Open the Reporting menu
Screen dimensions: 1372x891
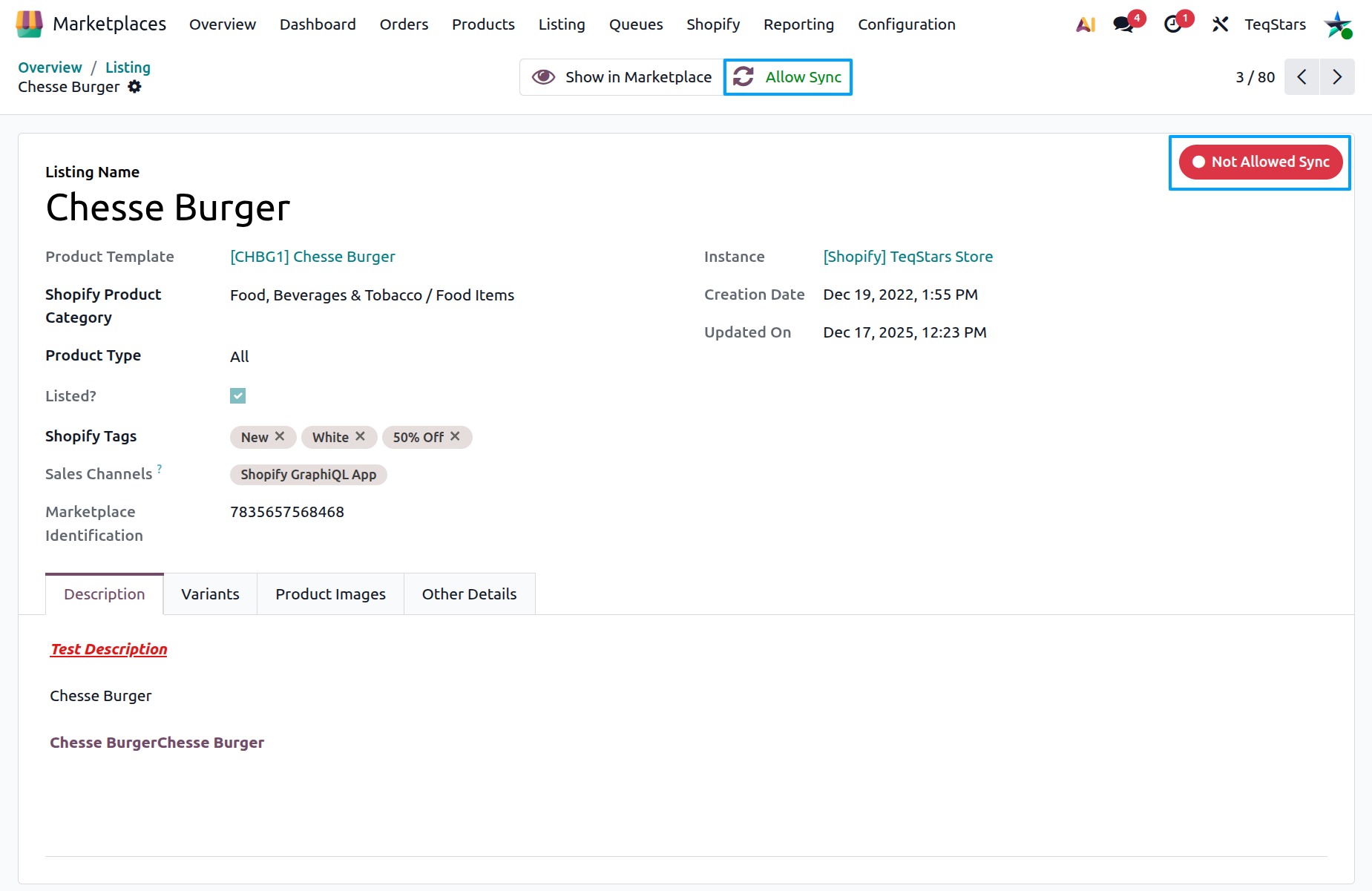pos(799,24)
